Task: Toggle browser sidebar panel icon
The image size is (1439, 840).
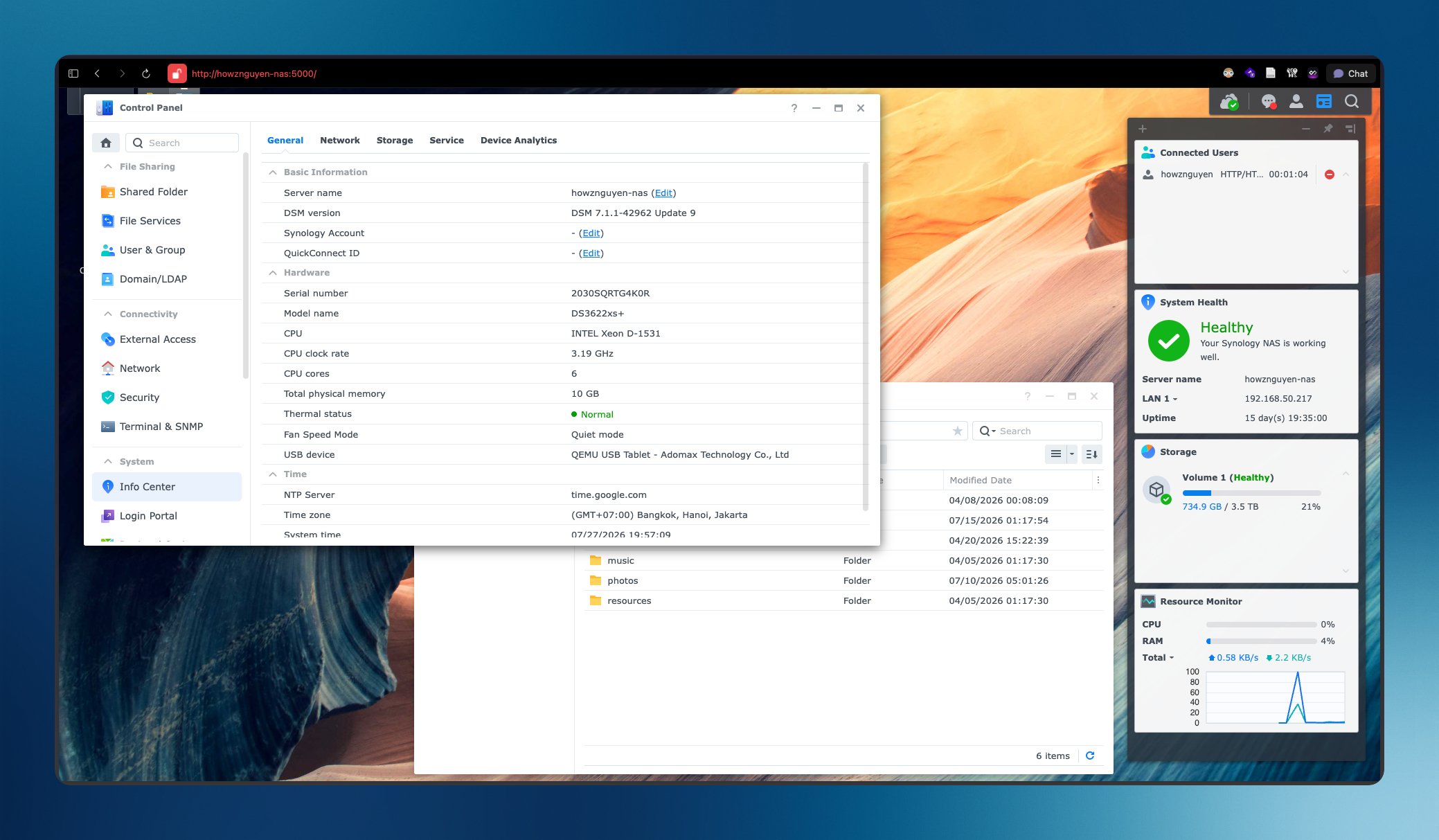Action: point(73,73)
